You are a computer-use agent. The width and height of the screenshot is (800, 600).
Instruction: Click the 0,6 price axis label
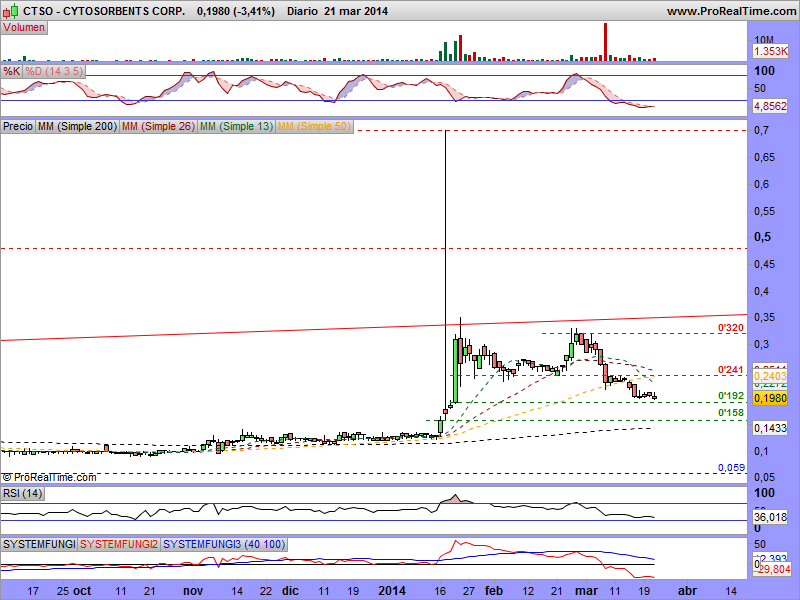[761, 184]
